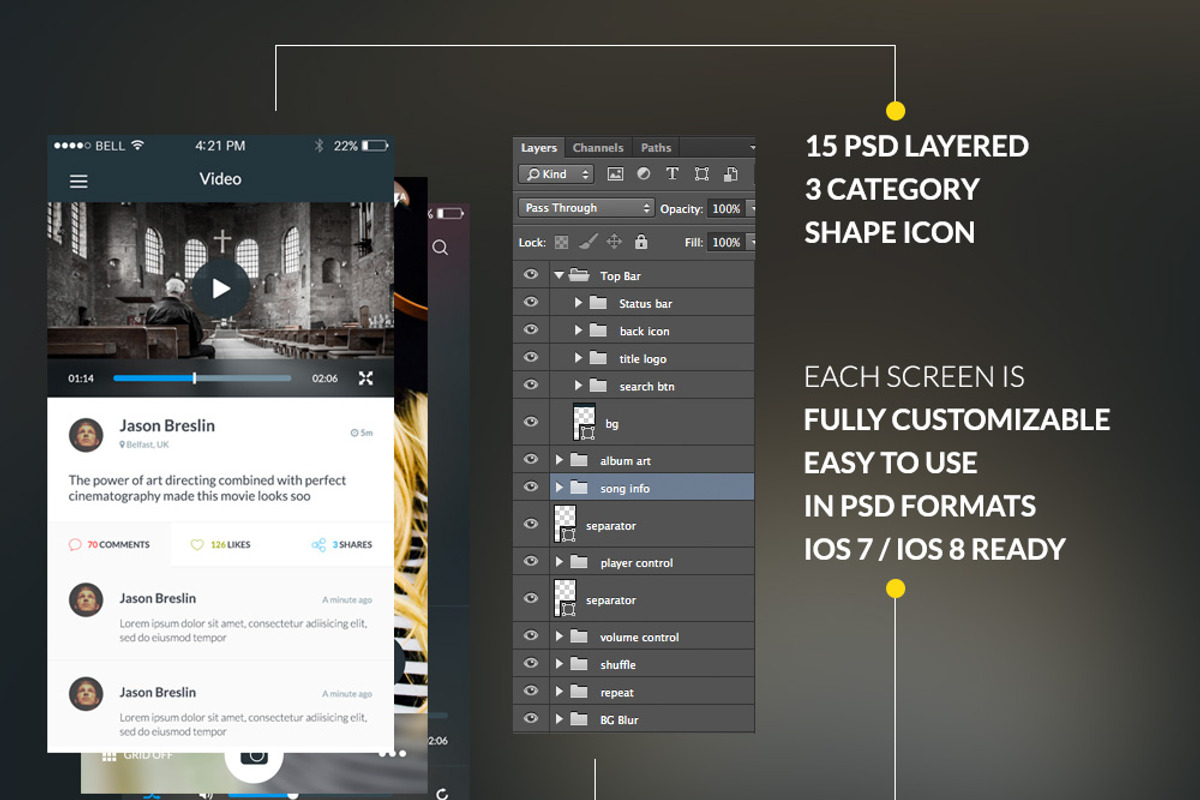Switch to the Channels tab
Screen dimensions: 1200x800
(x=598, y=147)
